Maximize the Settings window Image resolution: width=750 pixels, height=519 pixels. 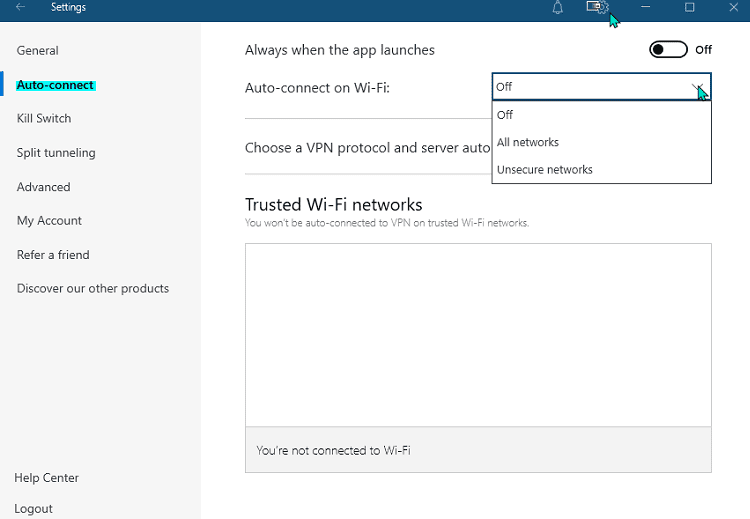point(689,7)
